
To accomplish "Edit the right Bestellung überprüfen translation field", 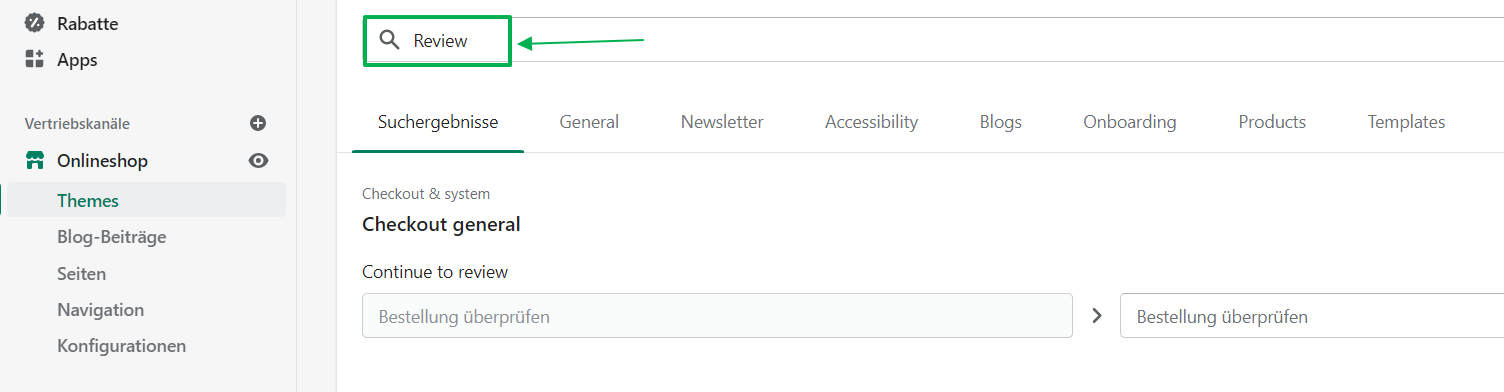I will 1312,316.
